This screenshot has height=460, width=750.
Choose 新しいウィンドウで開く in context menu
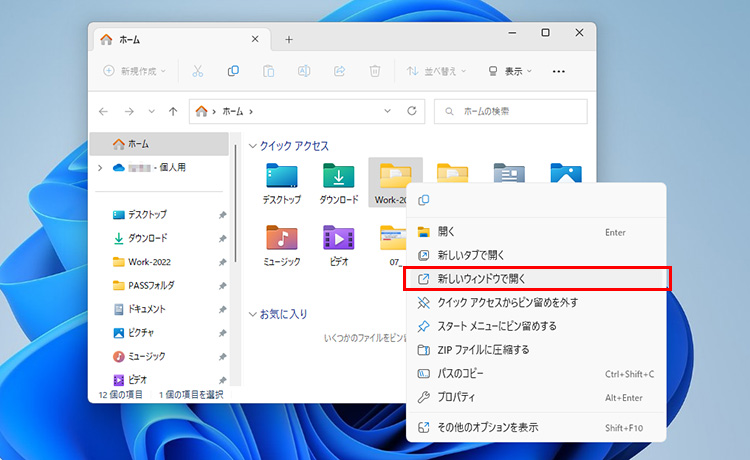536,279
